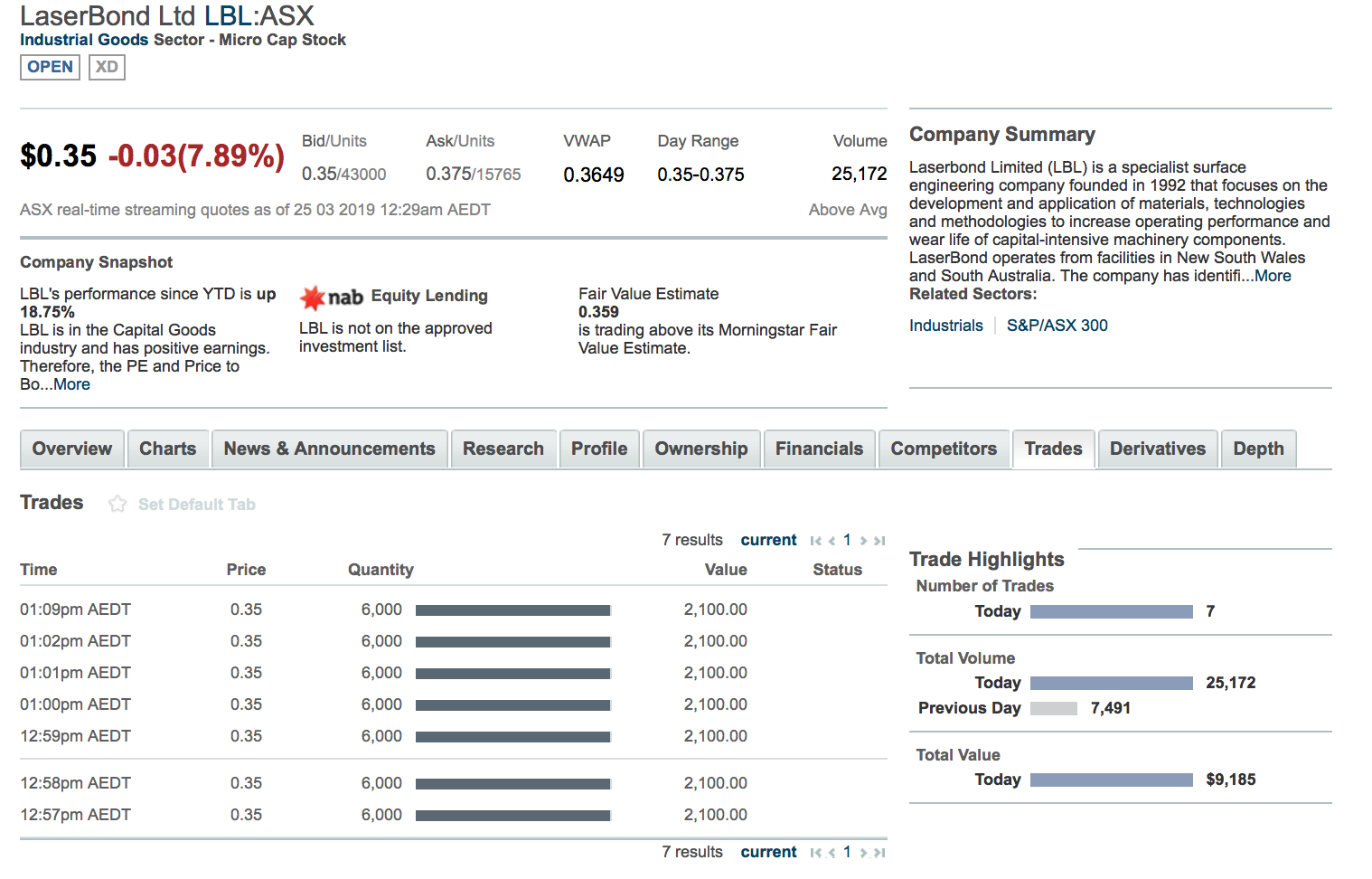Image resolution: width=1372 pixels, height=879 pixels.
Task: Click the Bid/Units value 0.35/43000
Action: pyautogui.click(x=344, y=174)
